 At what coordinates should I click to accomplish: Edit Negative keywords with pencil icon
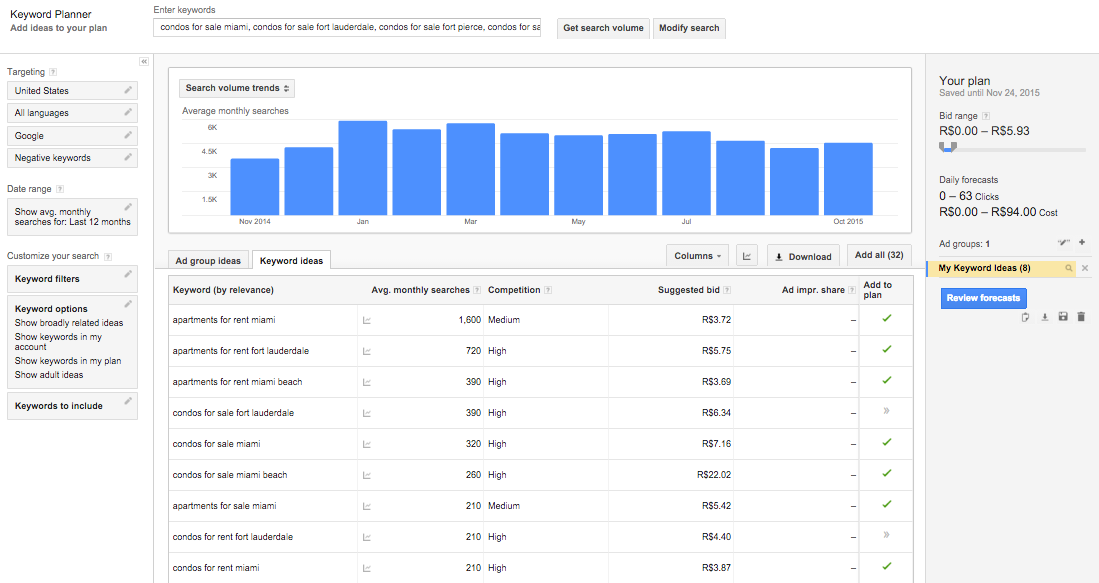coord(128,157)
